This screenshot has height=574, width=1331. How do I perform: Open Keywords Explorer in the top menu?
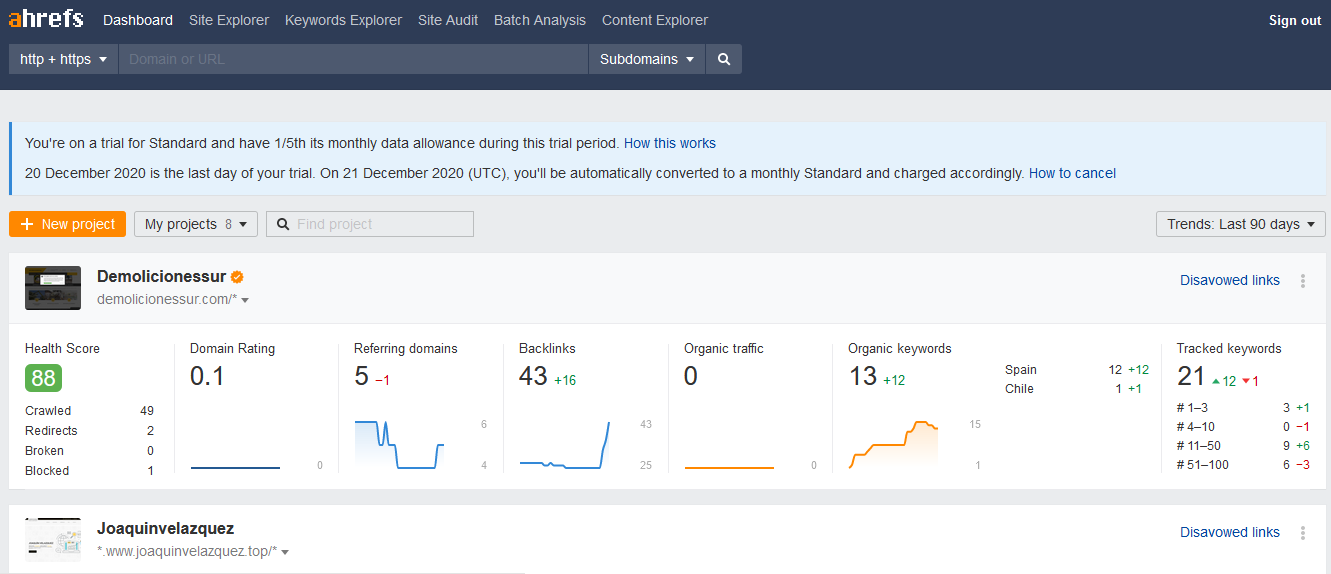coord(343,20)
